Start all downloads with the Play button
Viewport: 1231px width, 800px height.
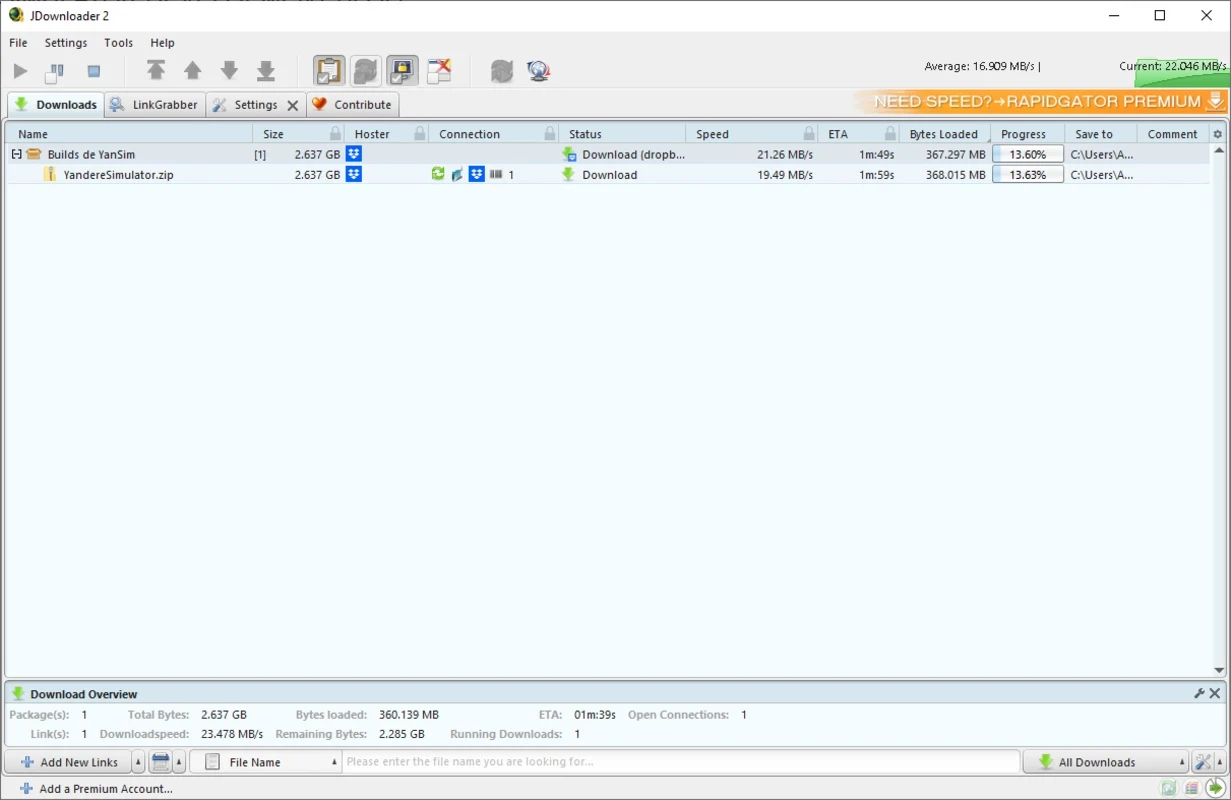pyautogui.click(x=20, y=71)
